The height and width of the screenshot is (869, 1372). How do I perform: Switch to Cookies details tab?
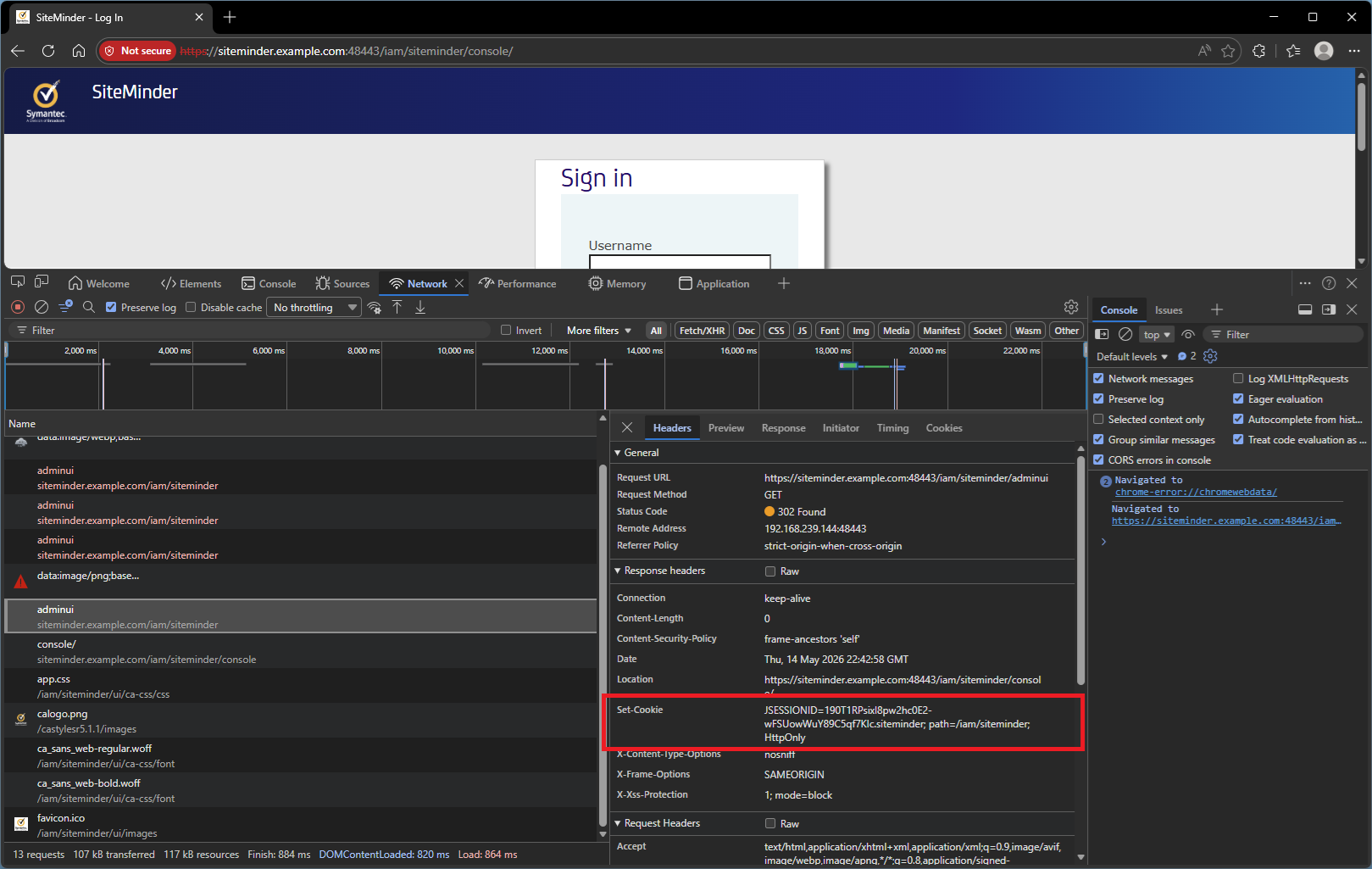(x=944, y=428)
